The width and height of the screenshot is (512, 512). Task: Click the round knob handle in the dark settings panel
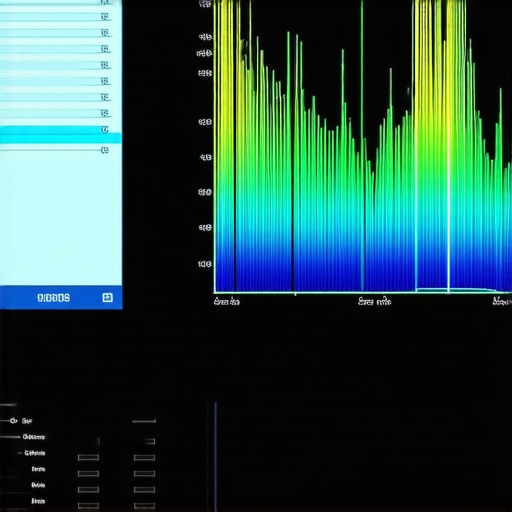point(13,421)
